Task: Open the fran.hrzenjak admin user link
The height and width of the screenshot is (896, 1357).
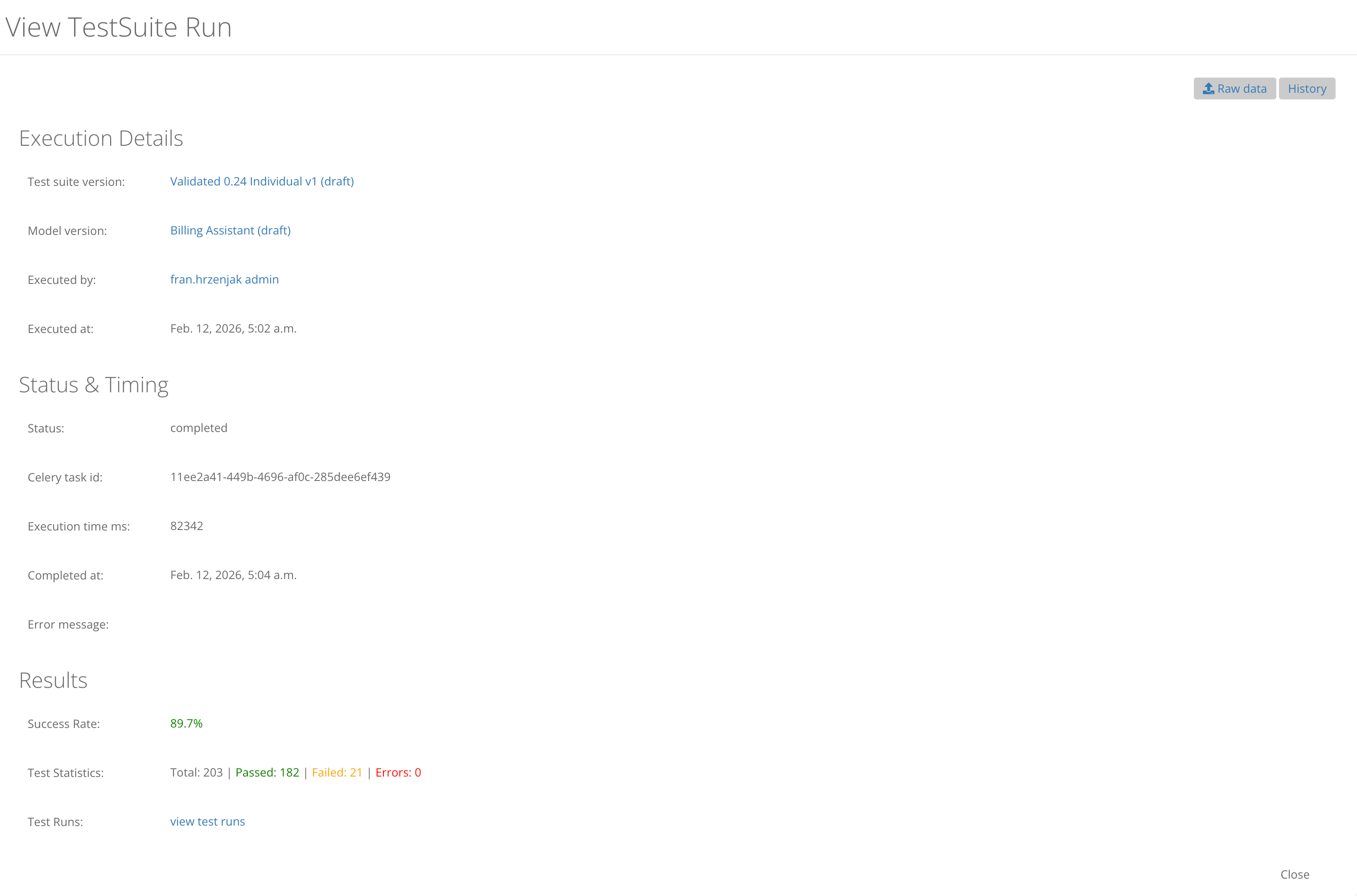Action: point(224,279)
